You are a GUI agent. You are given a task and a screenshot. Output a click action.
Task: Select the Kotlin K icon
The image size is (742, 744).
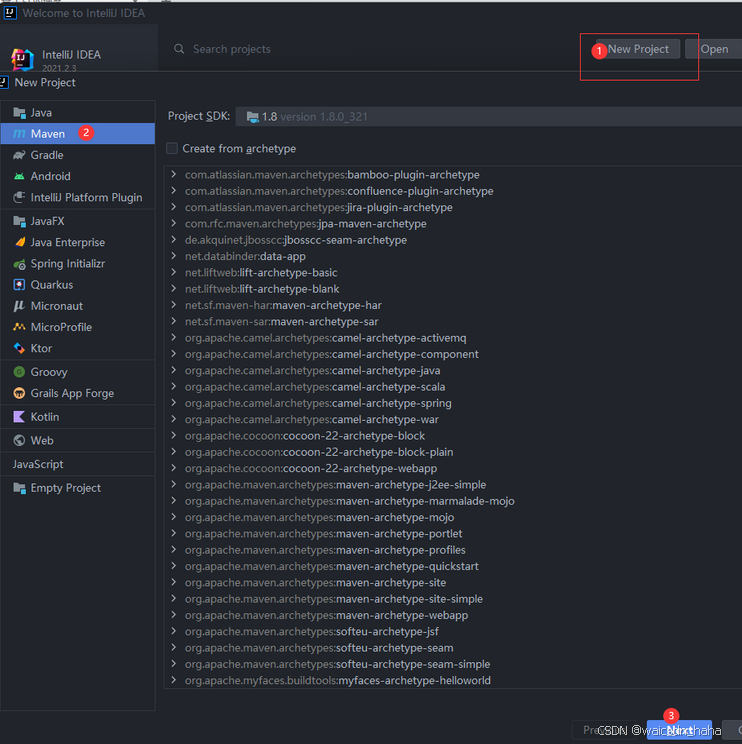tap(19, 417)
